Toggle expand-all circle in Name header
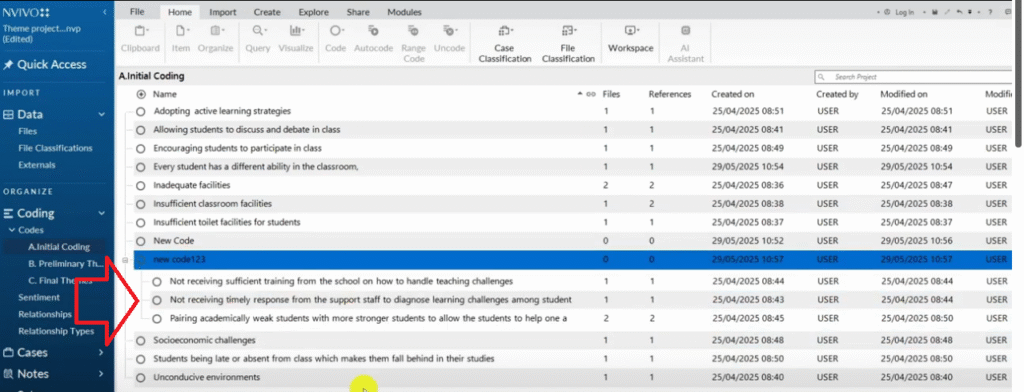The image size is (1024, 392). 141,95
